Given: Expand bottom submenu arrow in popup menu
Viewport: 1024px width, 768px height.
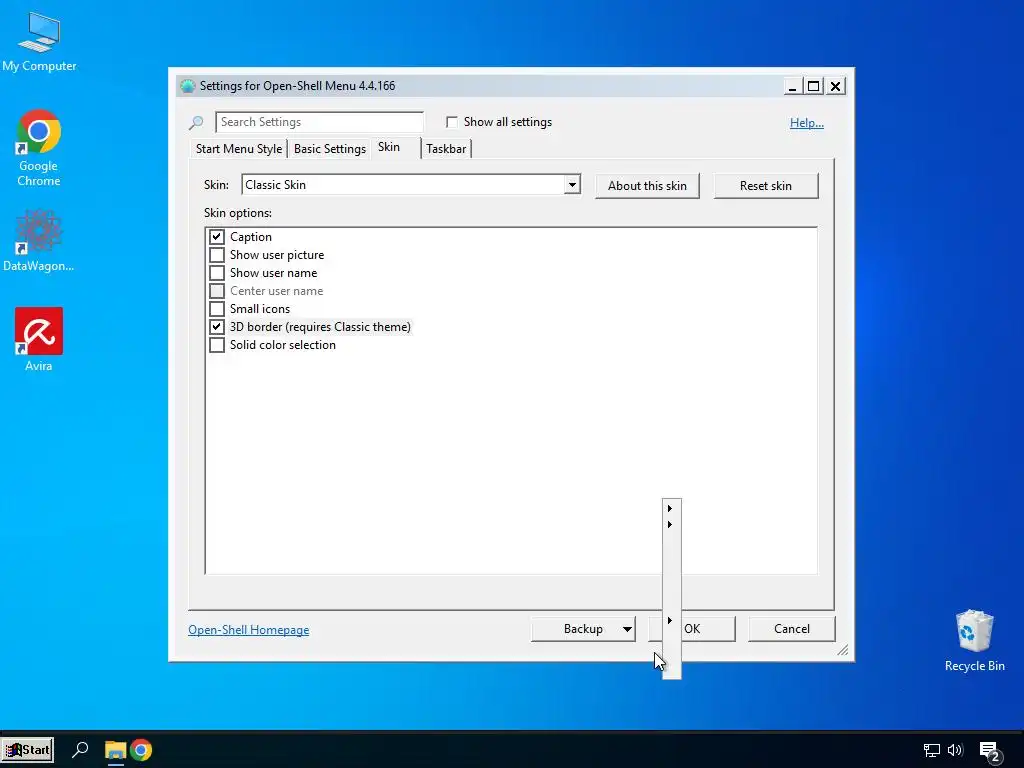Looking at the screenshot, I should (670, 620).
